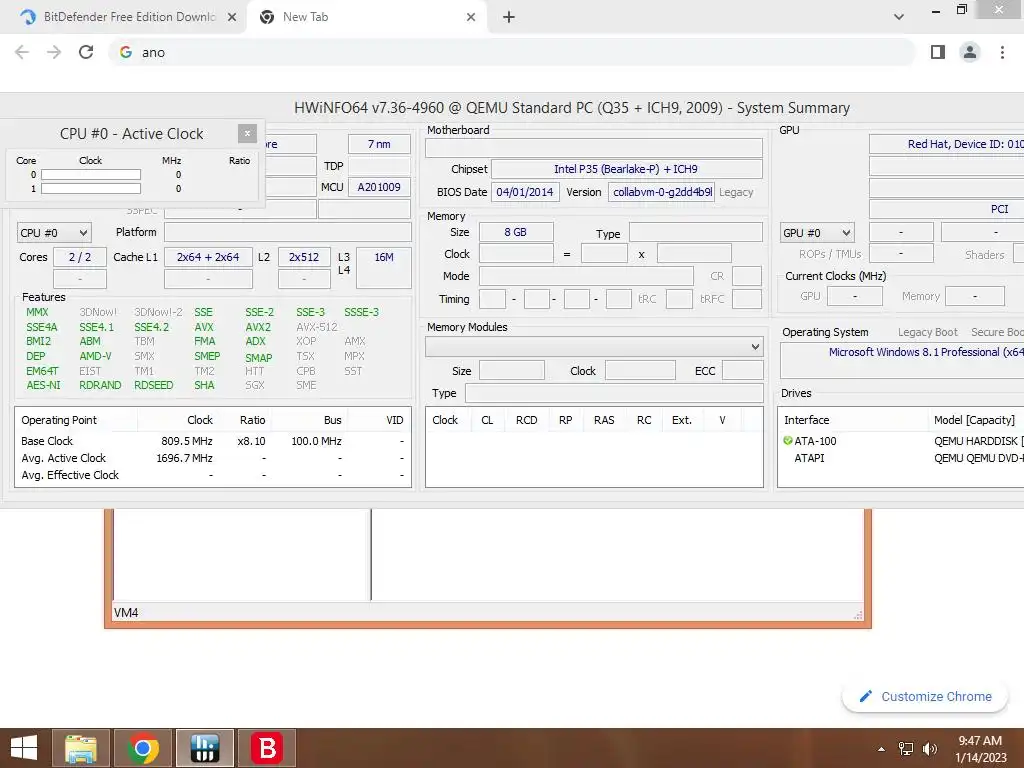The width and height of the screenshot is (1024, 768).
Task: Click the VM4 label in the page
Action: coord(126,613)
